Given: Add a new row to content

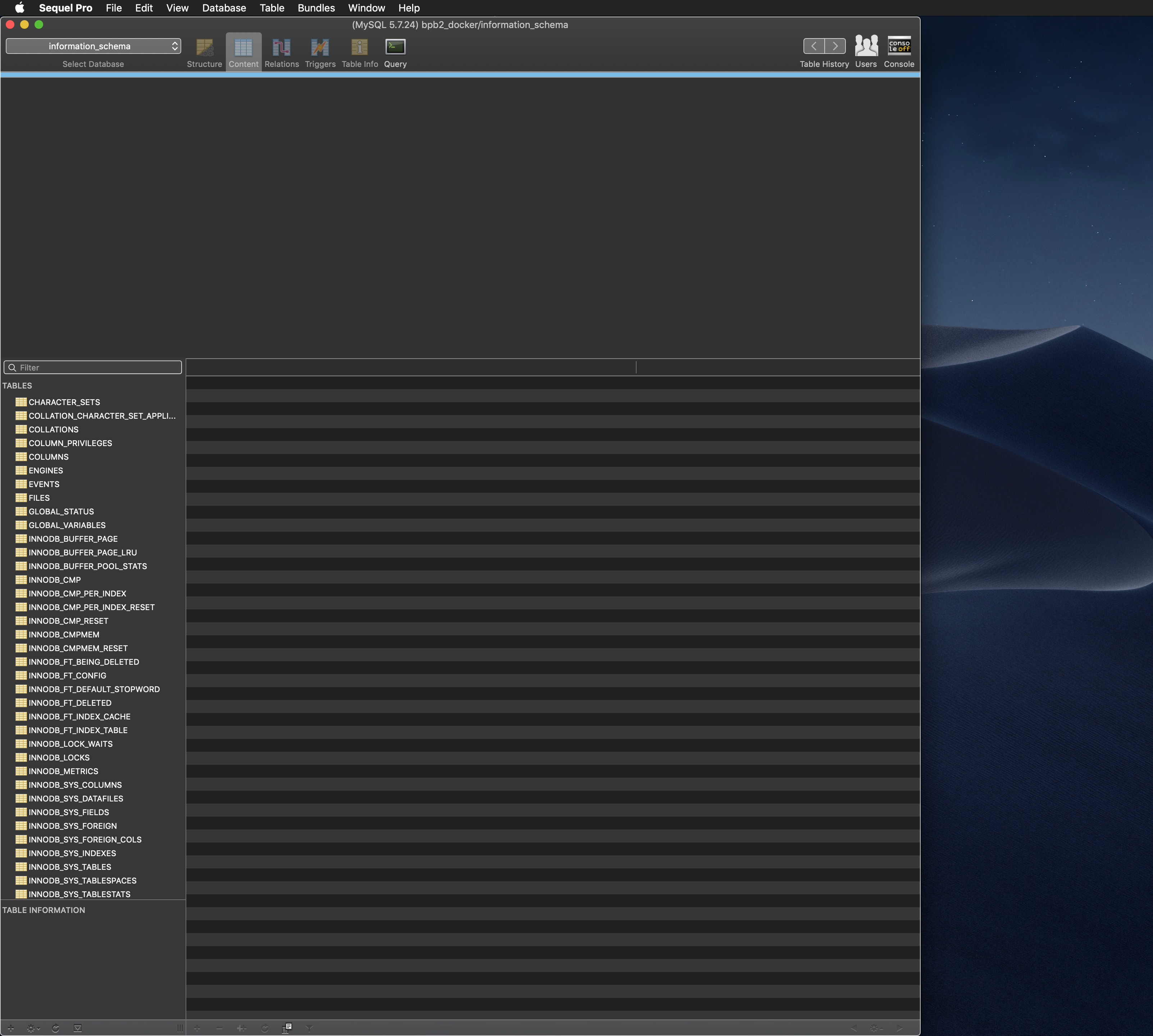Looking at the screenshot, I should point(197,1028).
